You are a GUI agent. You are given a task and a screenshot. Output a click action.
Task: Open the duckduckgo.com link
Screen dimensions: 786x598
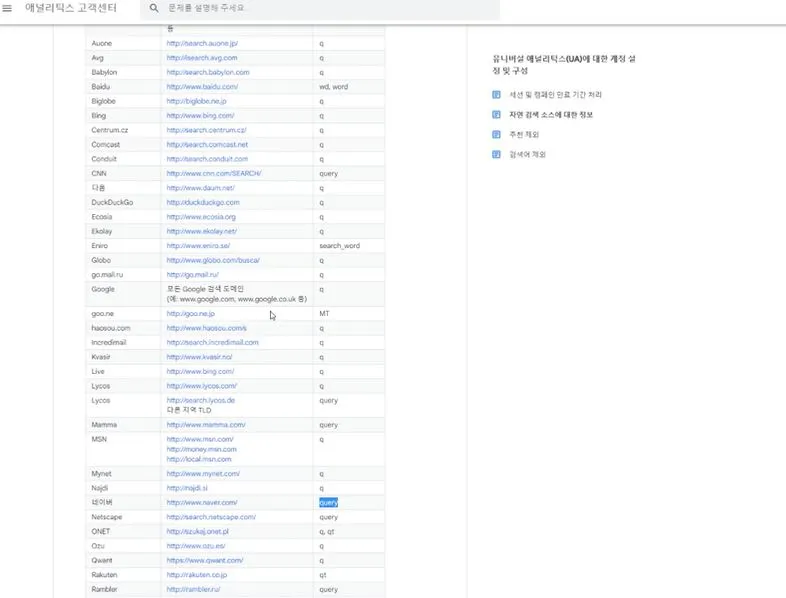(203, 203)
